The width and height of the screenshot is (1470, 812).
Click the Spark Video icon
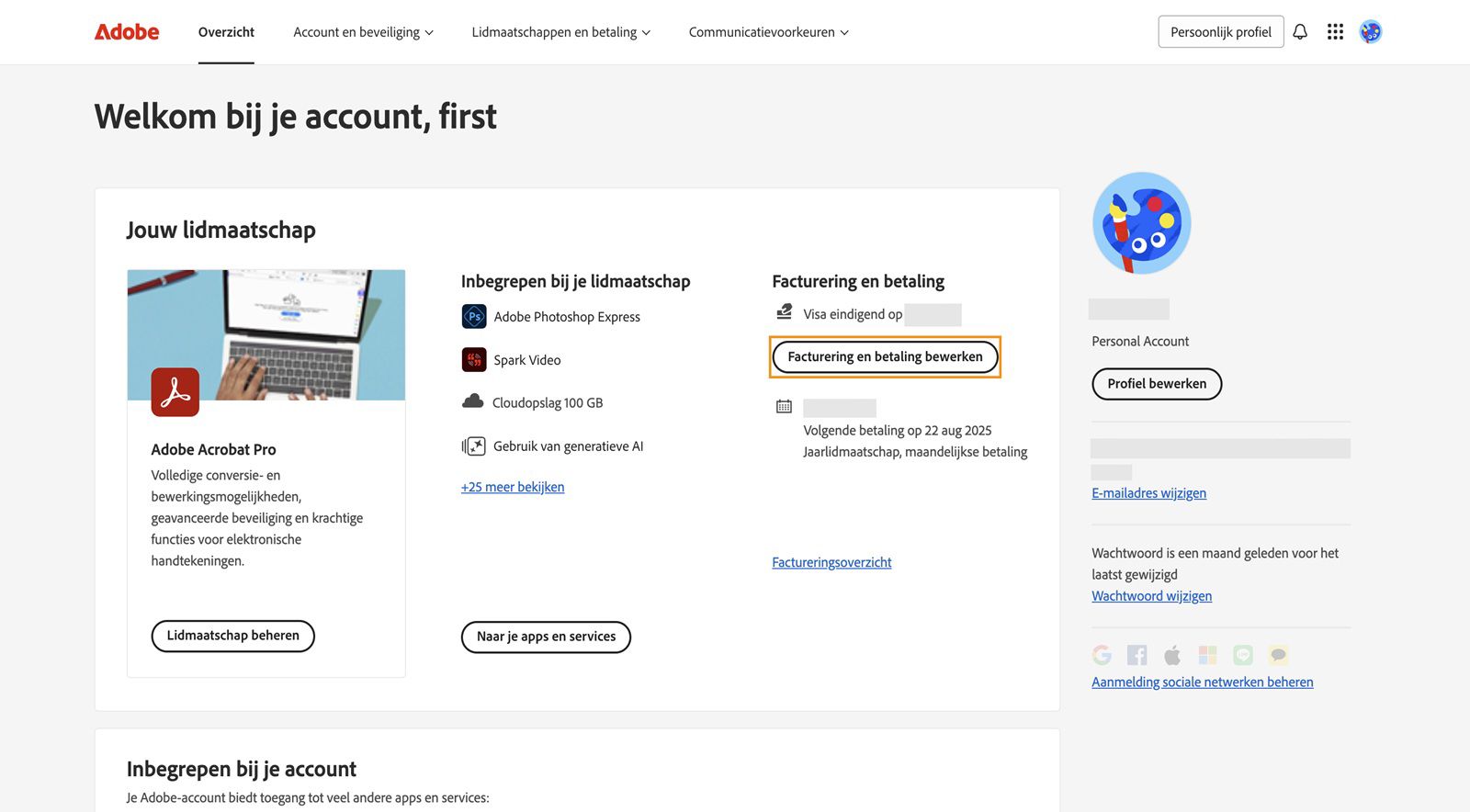point(474,360)
